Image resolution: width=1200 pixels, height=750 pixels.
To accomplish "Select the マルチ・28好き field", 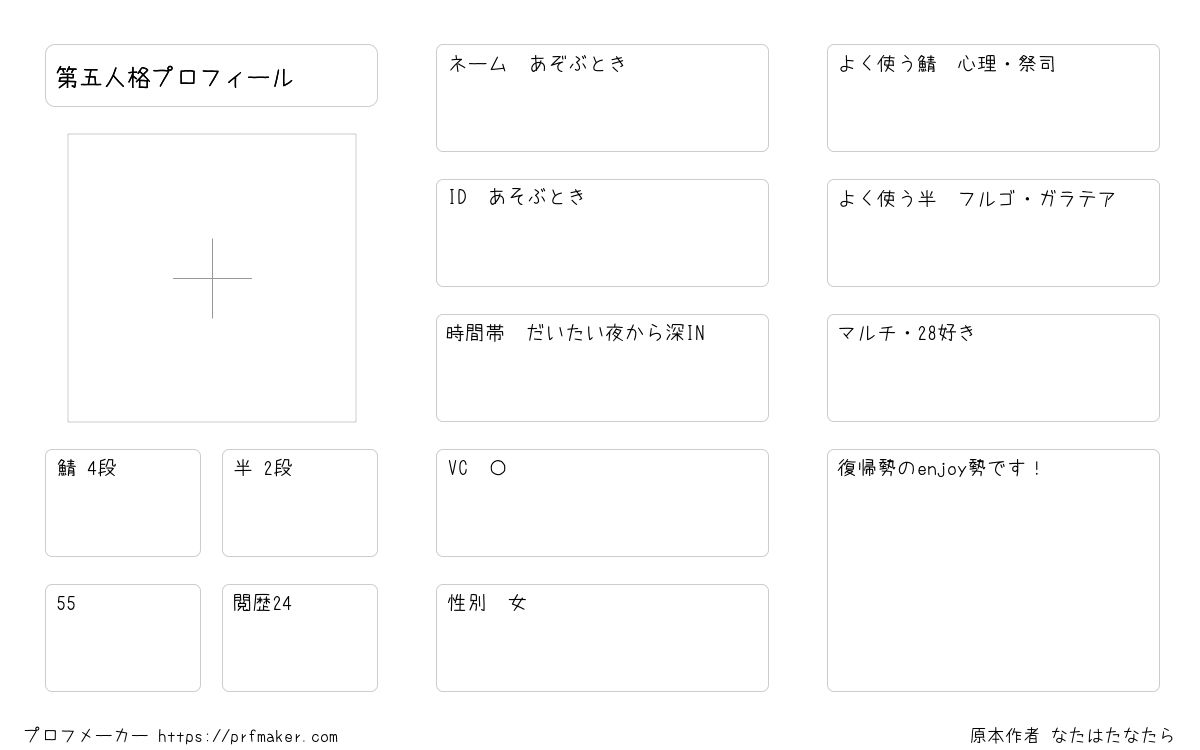I will point(993,368).
